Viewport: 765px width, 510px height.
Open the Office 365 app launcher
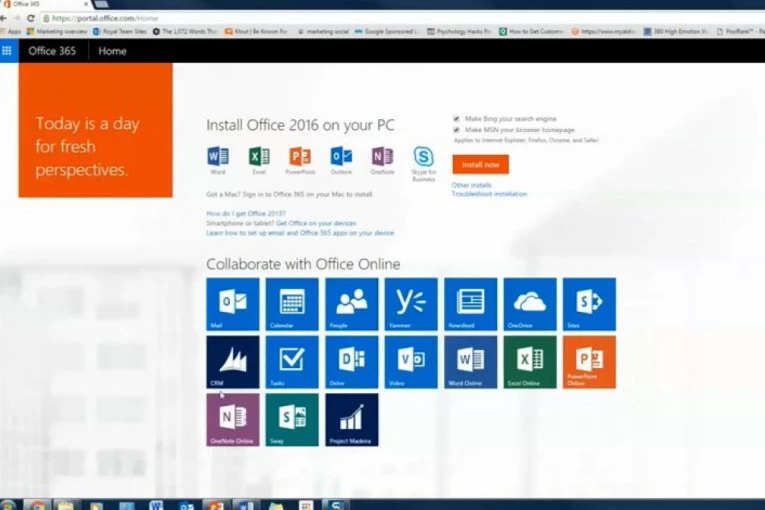tap(8, 51)
